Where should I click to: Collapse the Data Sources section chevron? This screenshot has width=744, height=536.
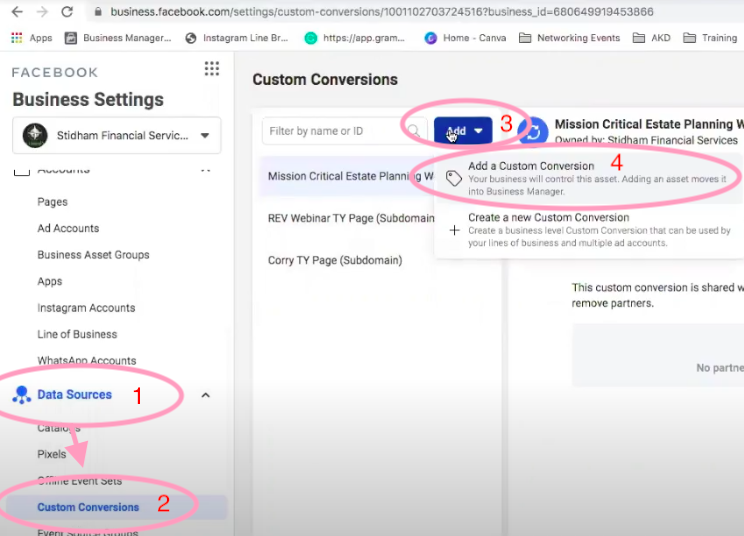pos(205,395)
